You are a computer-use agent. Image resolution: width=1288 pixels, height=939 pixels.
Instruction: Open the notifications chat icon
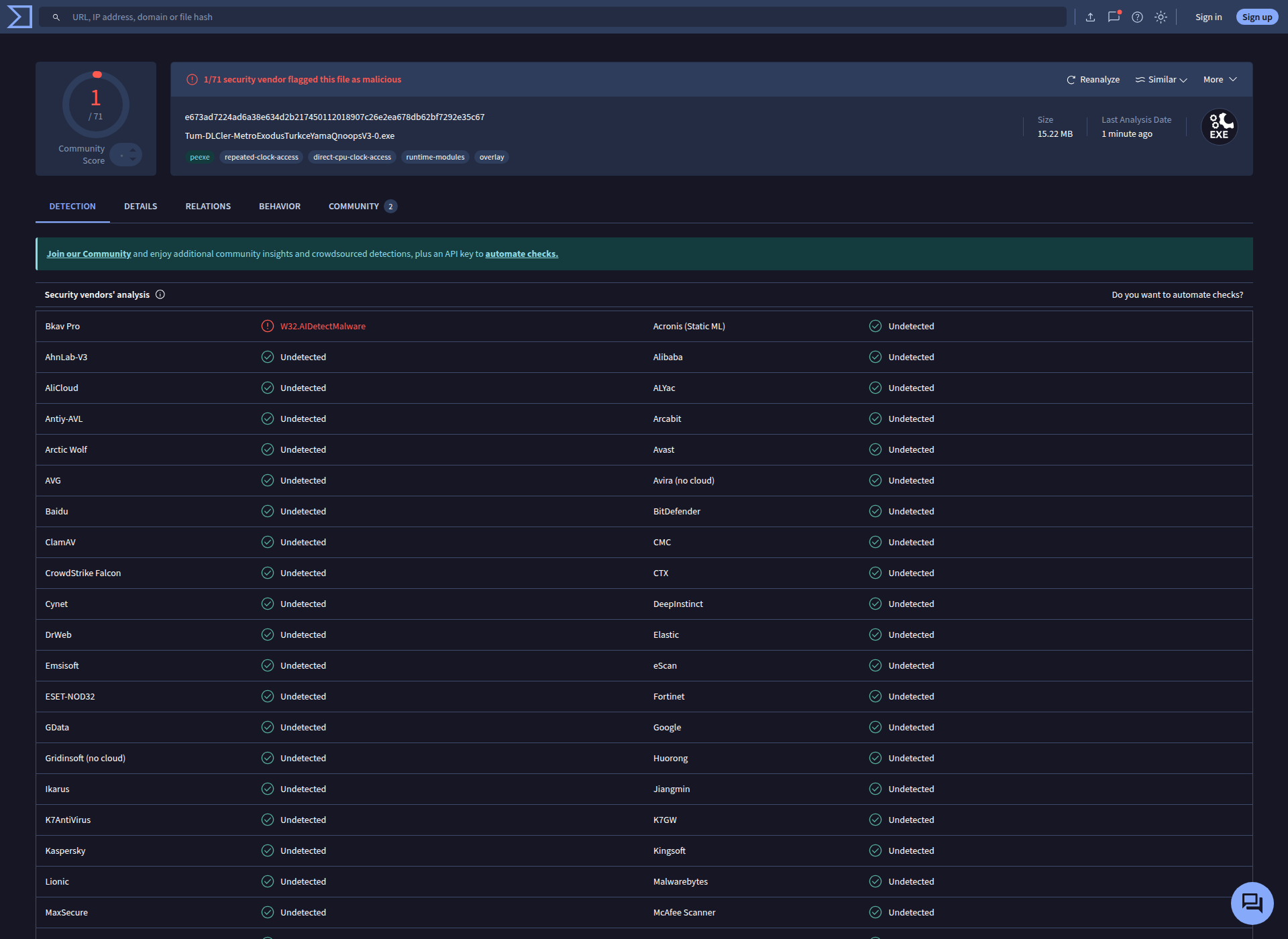tap(1114, 17)
